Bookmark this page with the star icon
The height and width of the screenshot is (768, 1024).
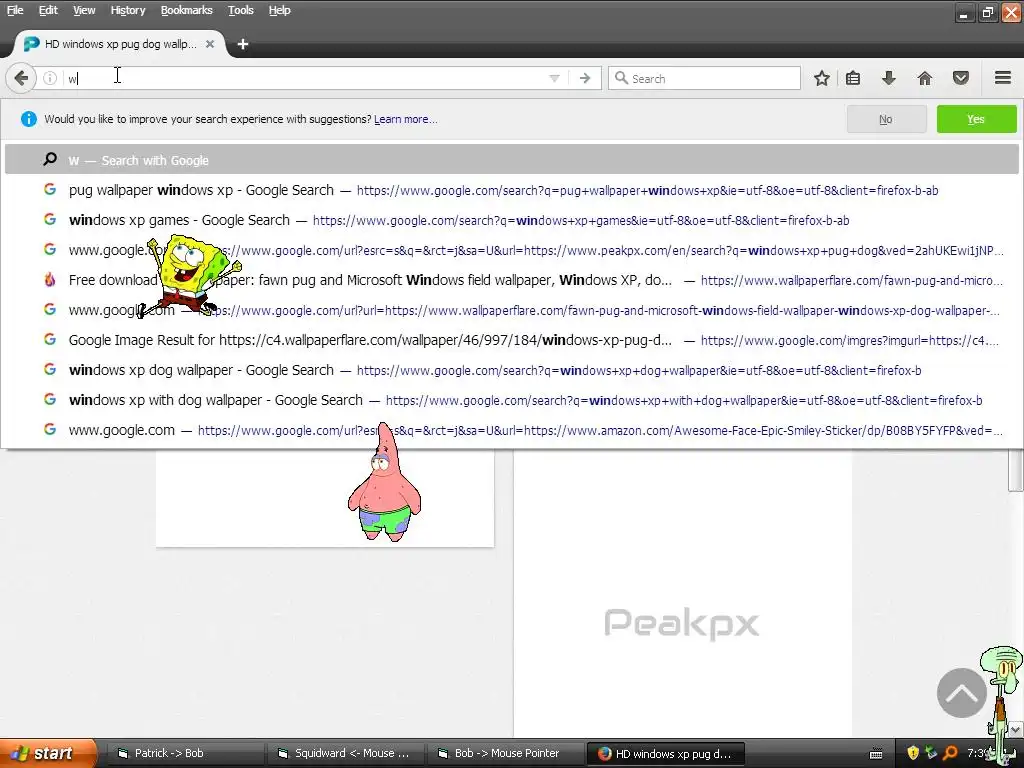click(x=822, y=78)
